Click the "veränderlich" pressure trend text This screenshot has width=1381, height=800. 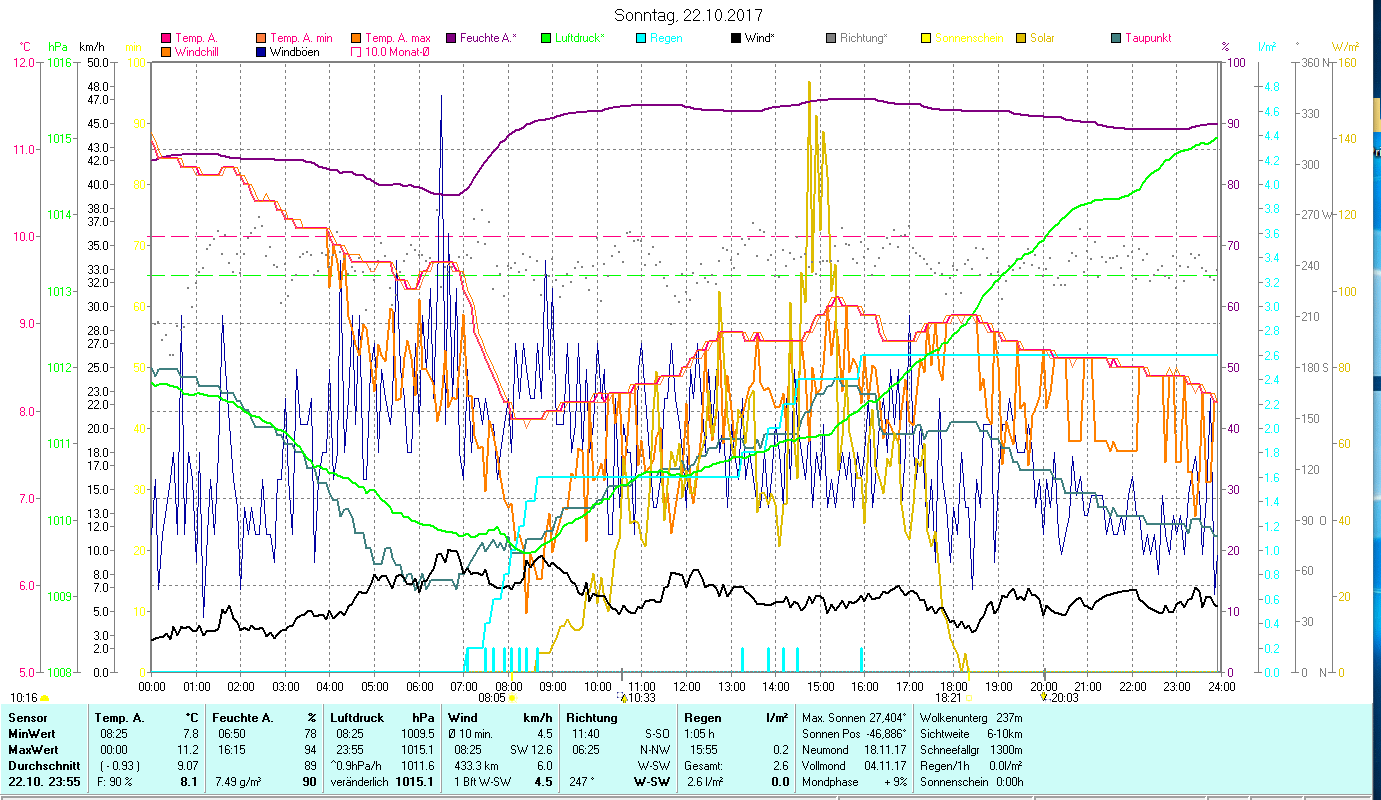click(x=359, y=782)
